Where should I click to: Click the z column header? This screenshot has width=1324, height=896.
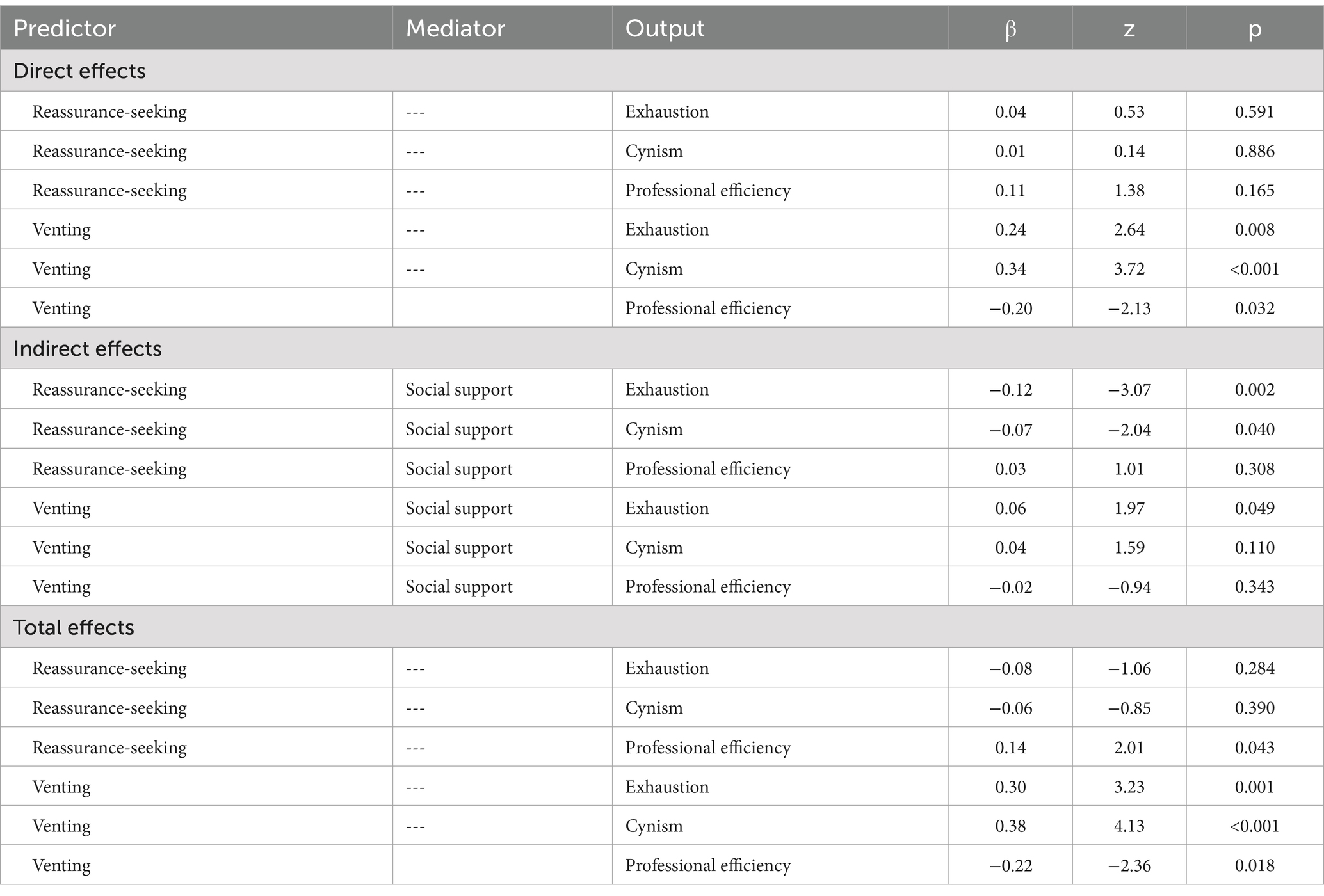[1129, 29]
